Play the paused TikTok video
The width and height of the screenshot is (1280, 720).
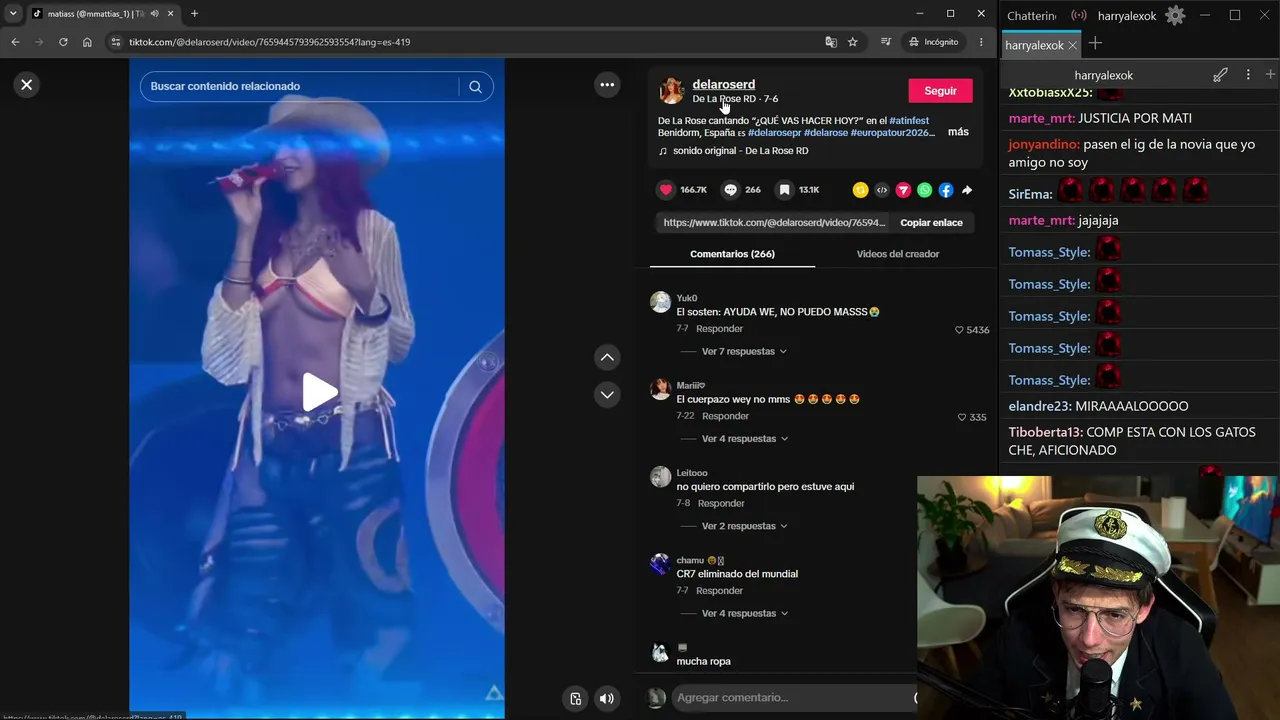(318, 392)
